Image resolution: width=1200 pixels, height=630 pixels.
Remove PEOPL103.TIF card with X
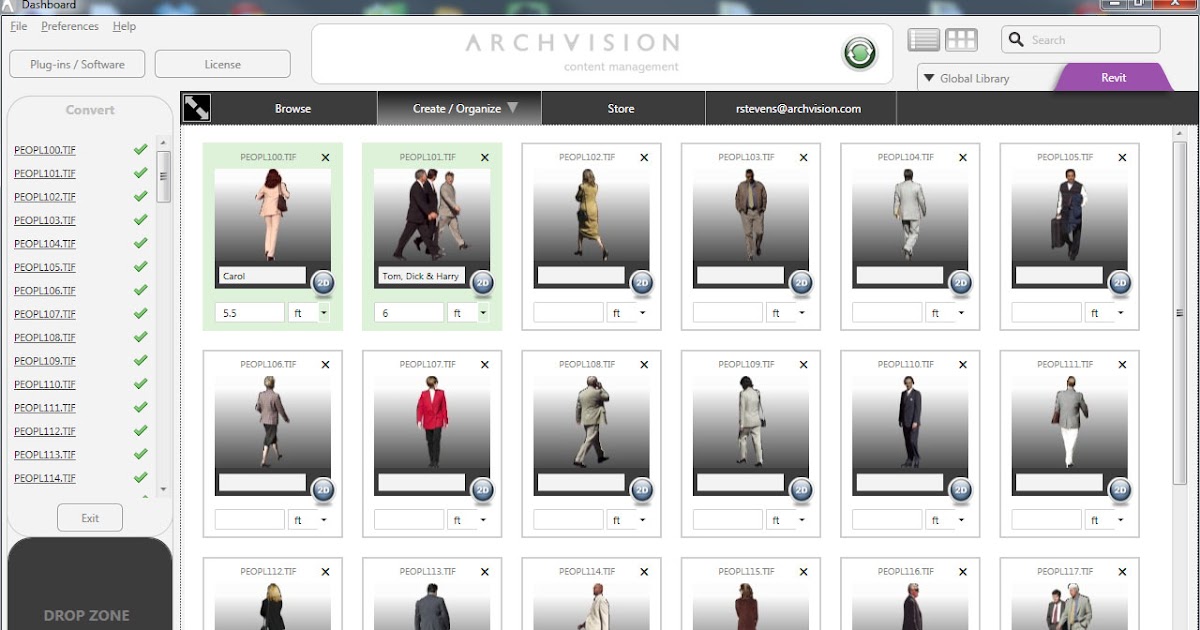click(804, 158)
